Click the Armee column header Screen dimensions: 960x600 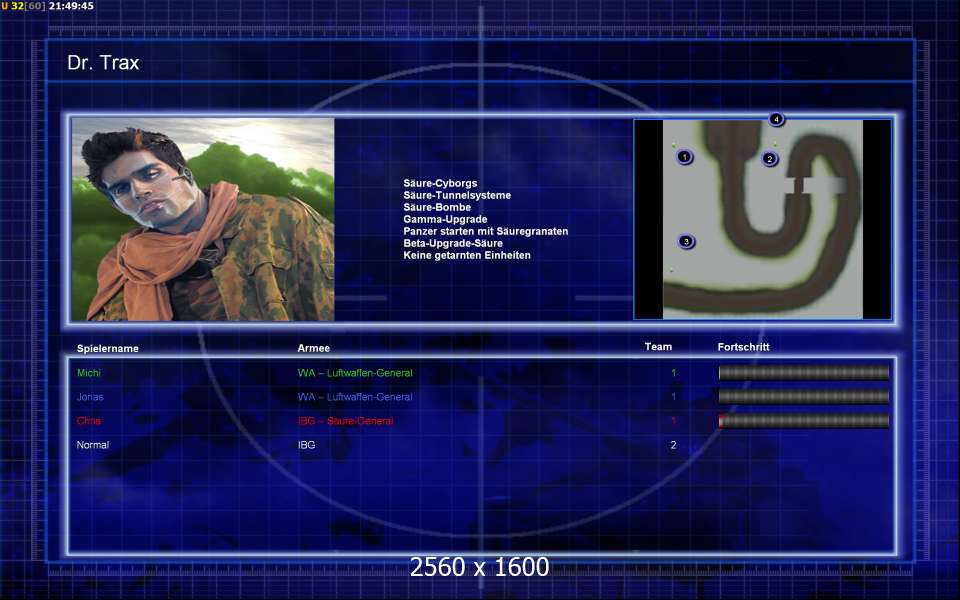(314, 348)
